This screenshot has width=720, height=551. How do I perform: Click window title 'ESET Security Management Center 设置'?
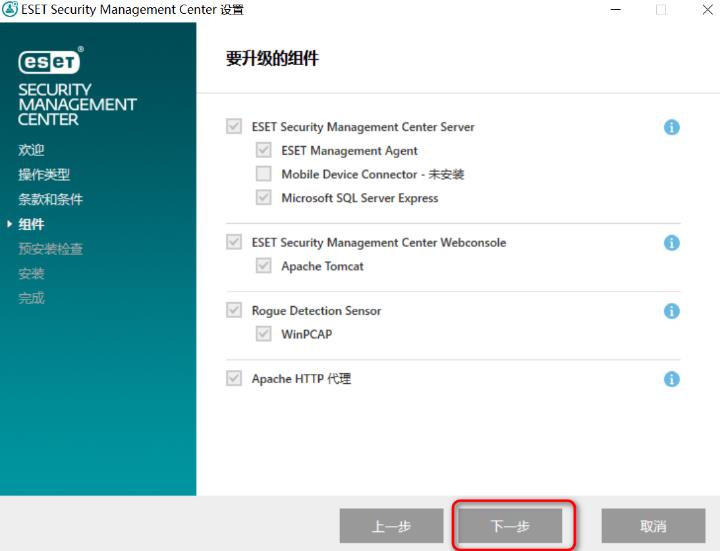coord(132,10)
